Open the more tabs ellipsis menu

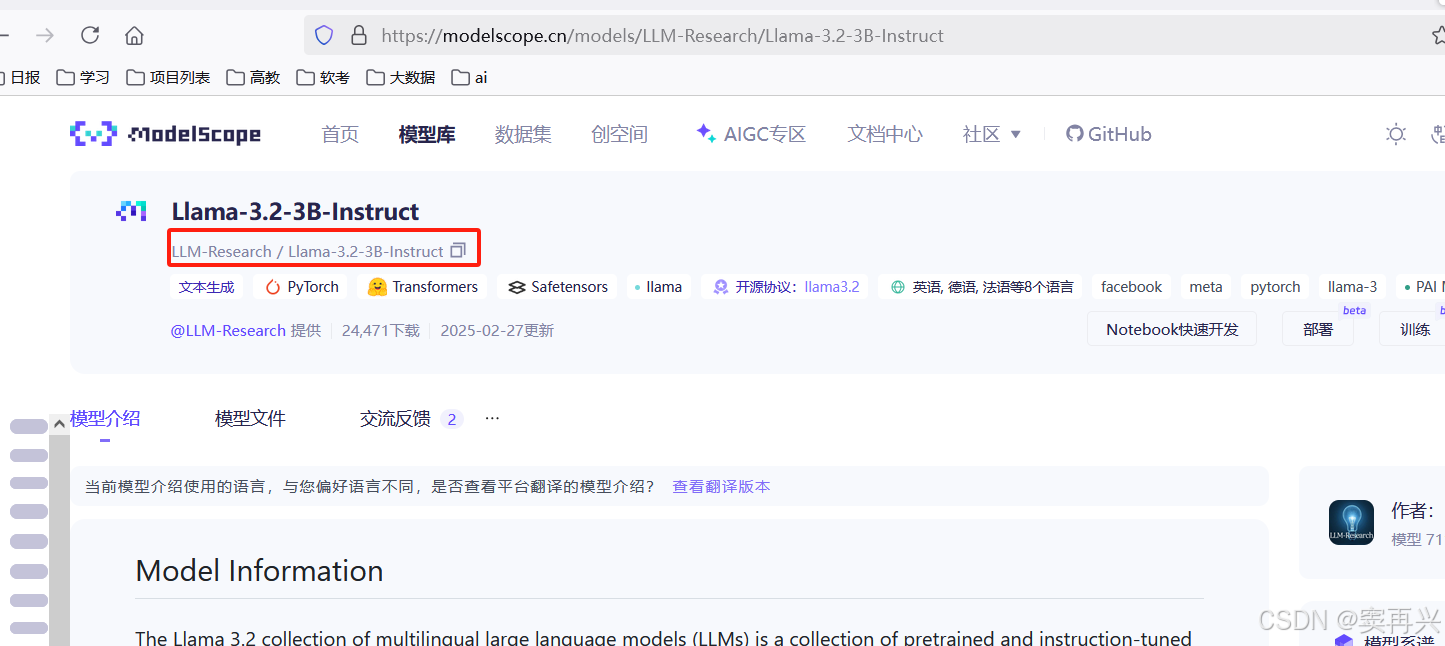coord(492,418)
